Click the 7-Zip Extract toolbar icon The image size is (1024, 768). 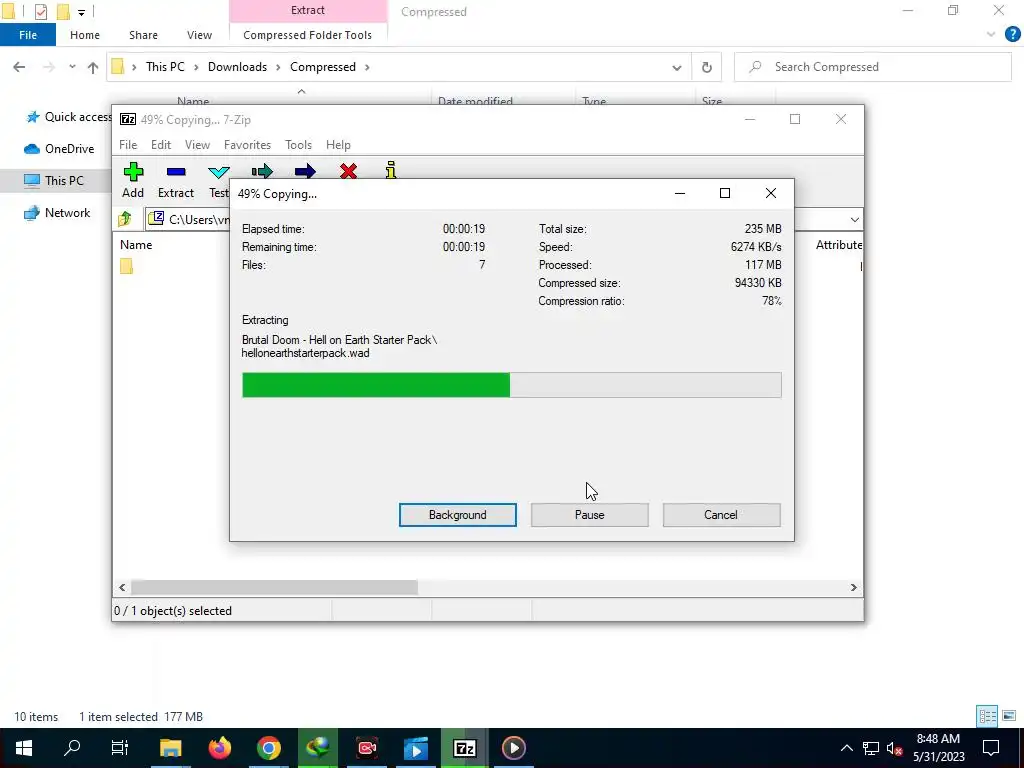[x=176, y=172]
